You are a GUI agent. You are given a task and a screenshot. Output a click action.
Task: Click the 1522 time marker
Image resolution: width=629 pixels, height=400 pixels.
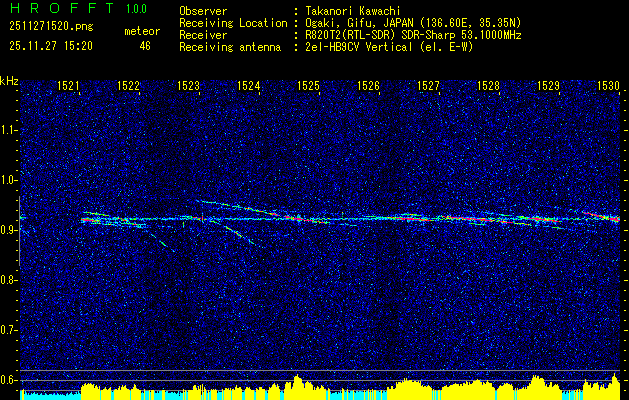click(x=128, y=85)
